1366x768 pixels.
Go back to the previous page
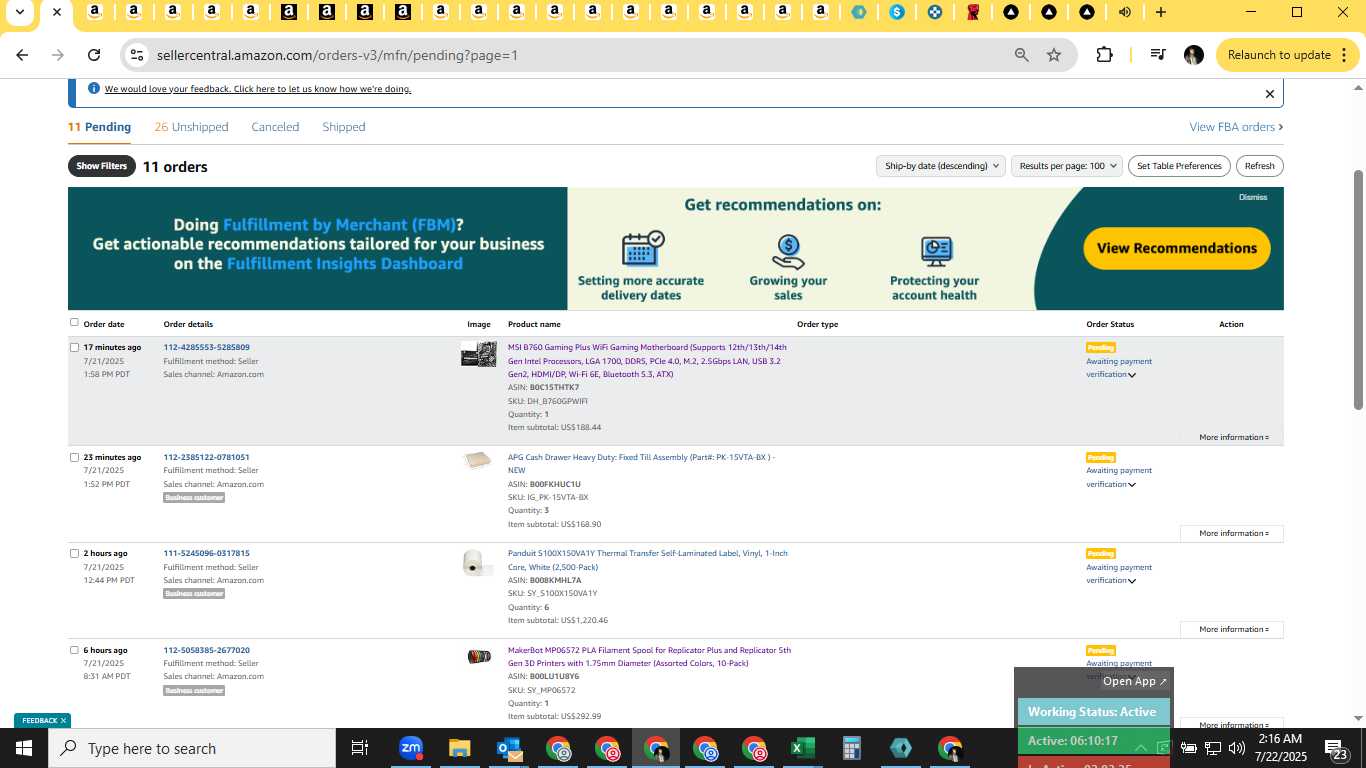pos(22,55)
